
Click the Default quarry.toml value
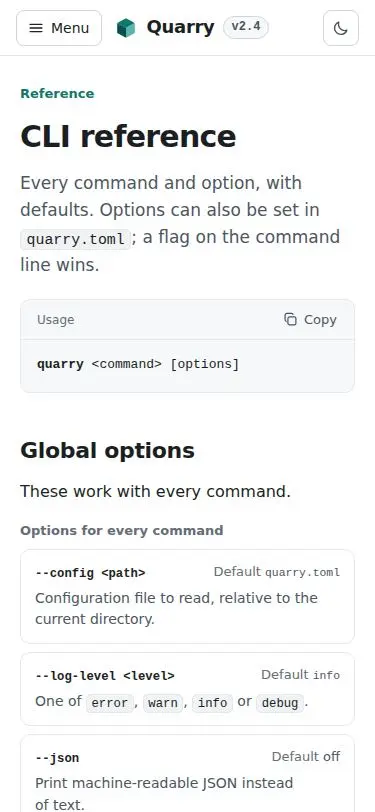point(277,572)
